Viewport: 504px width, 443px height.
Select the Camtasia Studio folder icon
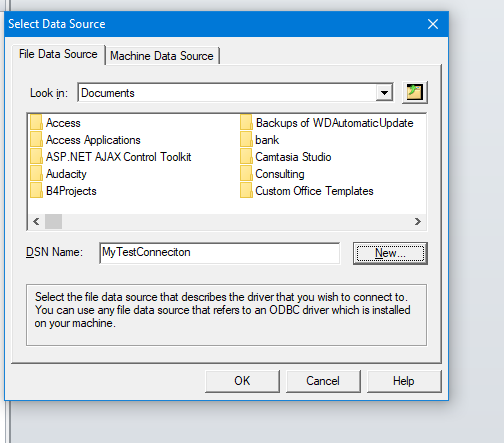246,157
